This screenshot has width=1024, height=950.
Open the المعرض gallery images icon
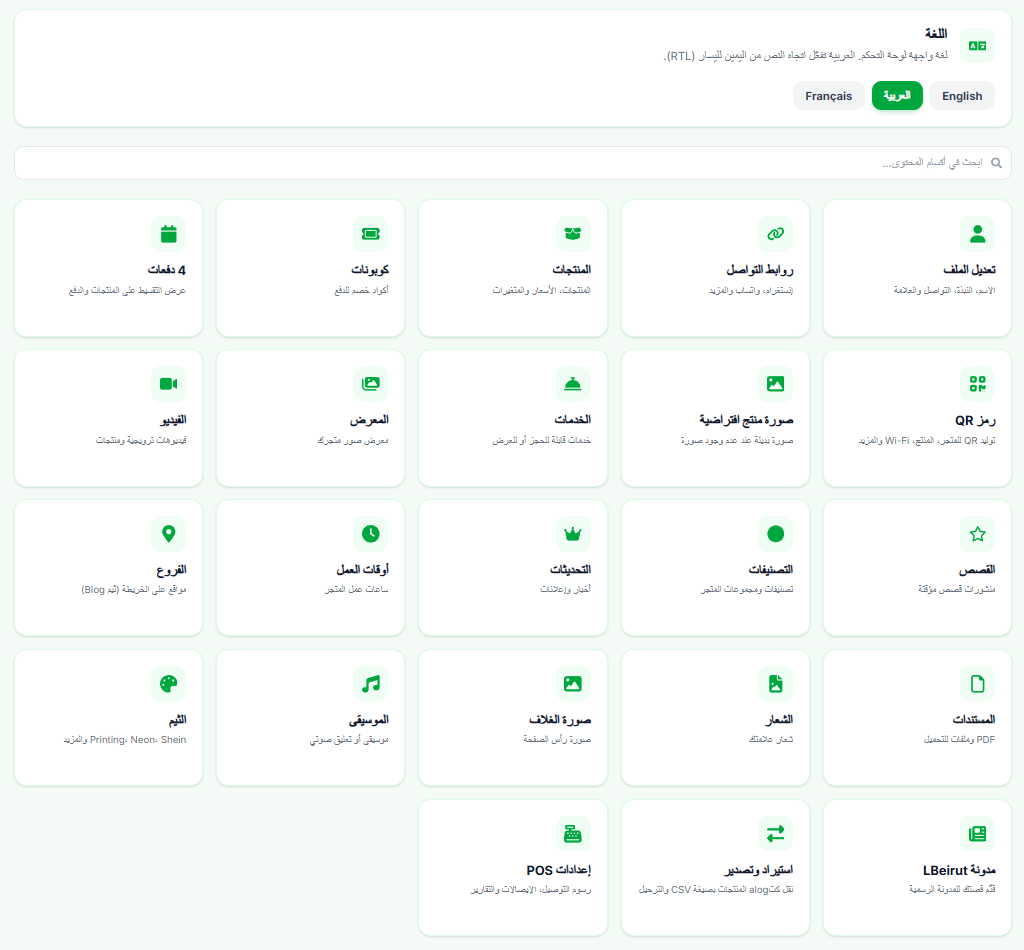[370, 384]
